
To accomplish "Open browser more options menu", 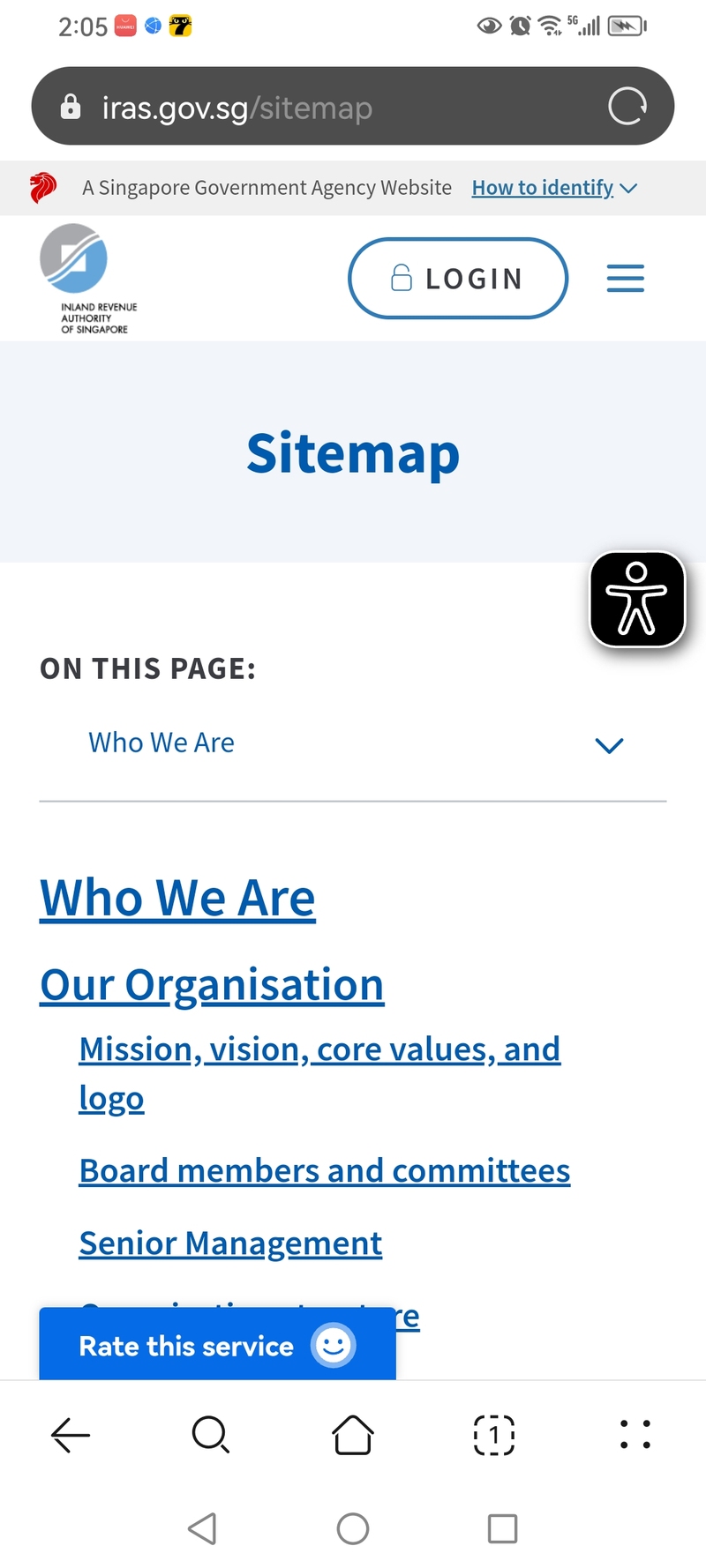I will [635, 1435].
